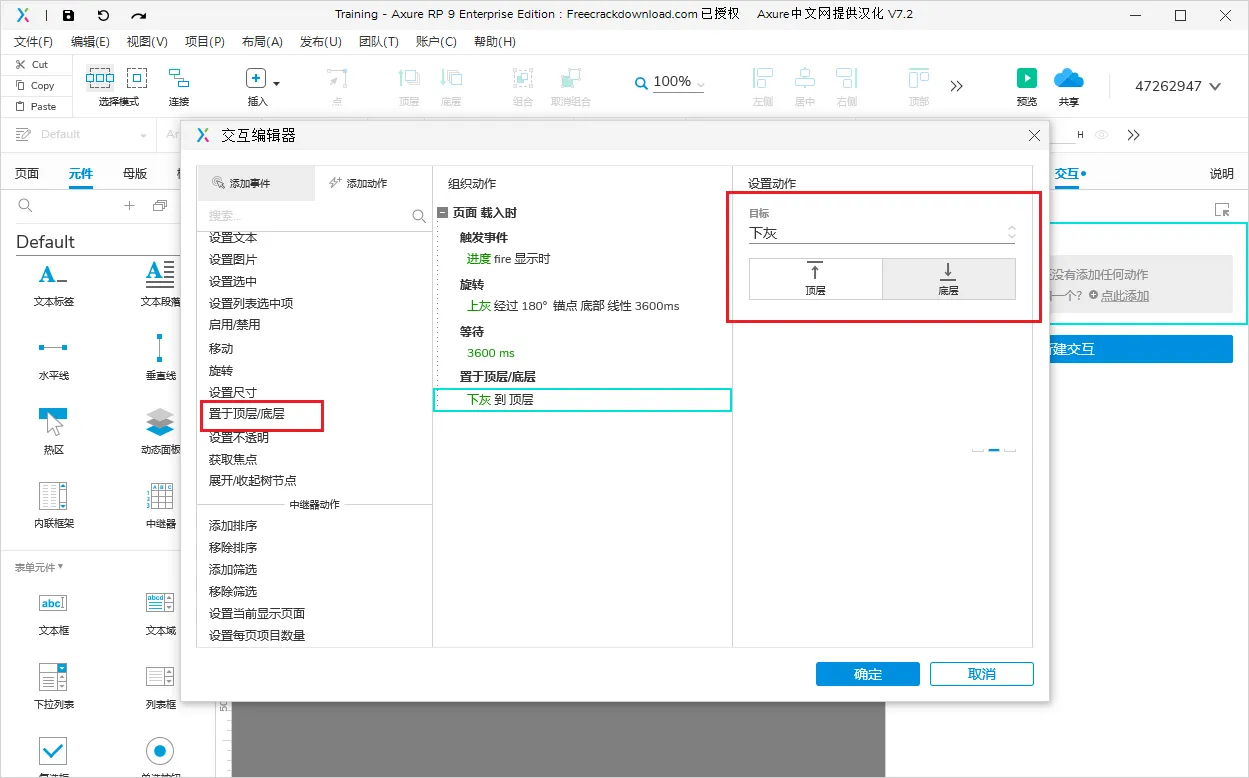Click the 组合 group icon

point(522,79)
